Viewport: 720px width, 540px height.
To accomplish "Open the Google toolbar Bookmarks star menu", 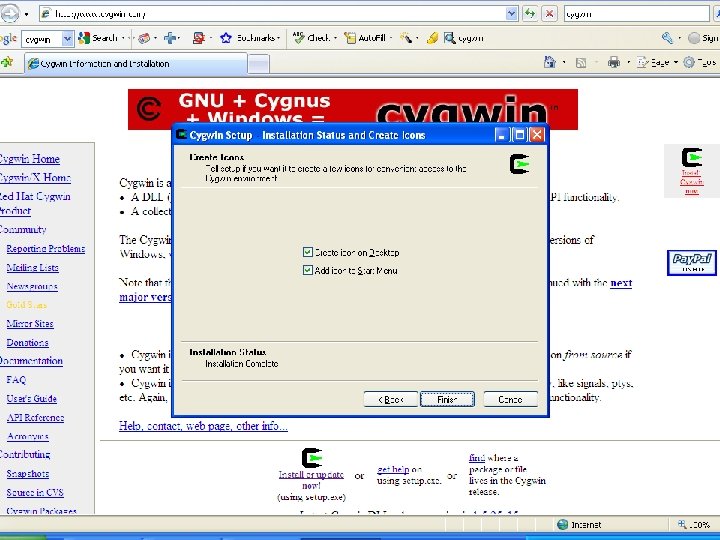I will pyautogui.click(x=250, y=38).
